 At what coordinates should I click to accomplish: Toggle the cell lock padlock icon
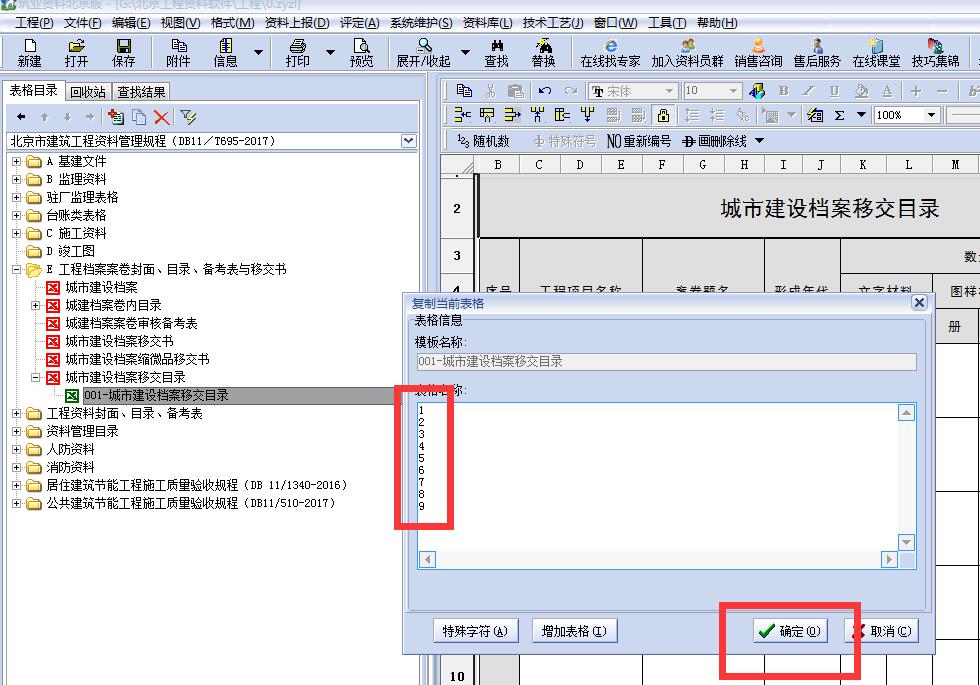(663, 115)
